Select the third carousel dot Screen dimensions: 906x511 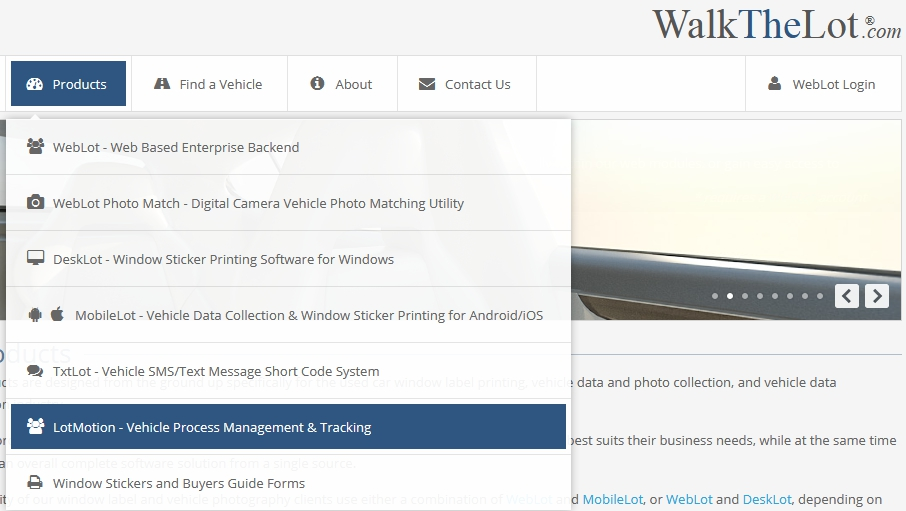(745, 296)
